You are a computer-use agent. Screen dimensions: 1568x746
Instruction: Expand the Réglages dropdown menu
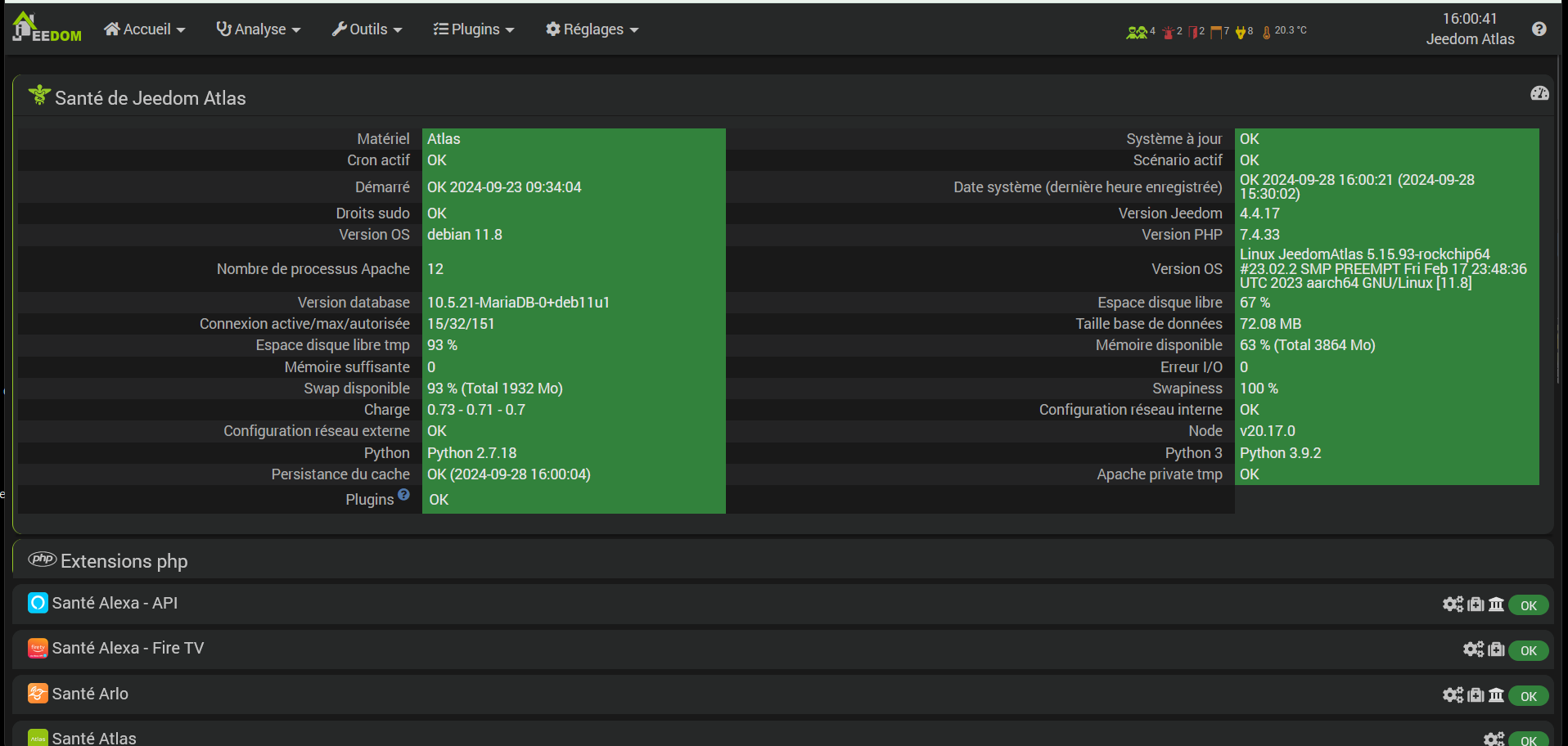(x=593, y=29)
